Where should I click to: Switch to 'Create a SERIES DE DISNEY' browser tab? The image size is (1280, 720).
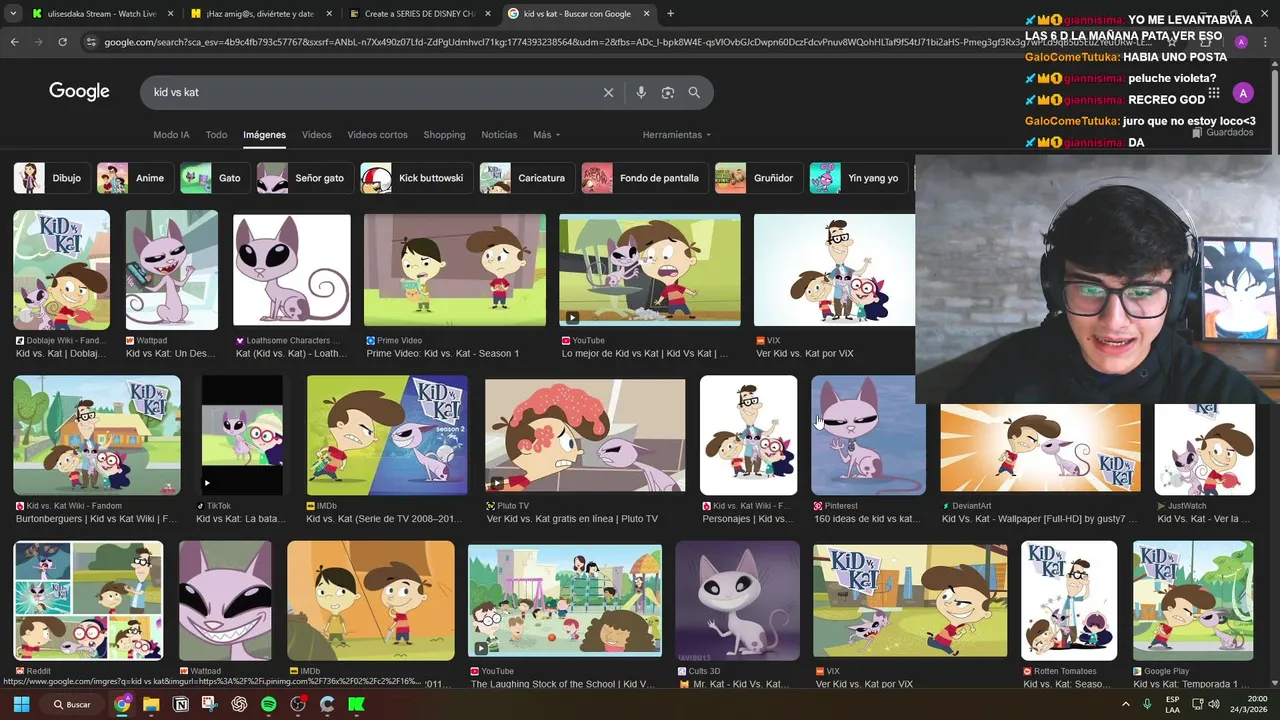[x=418, y=14]
